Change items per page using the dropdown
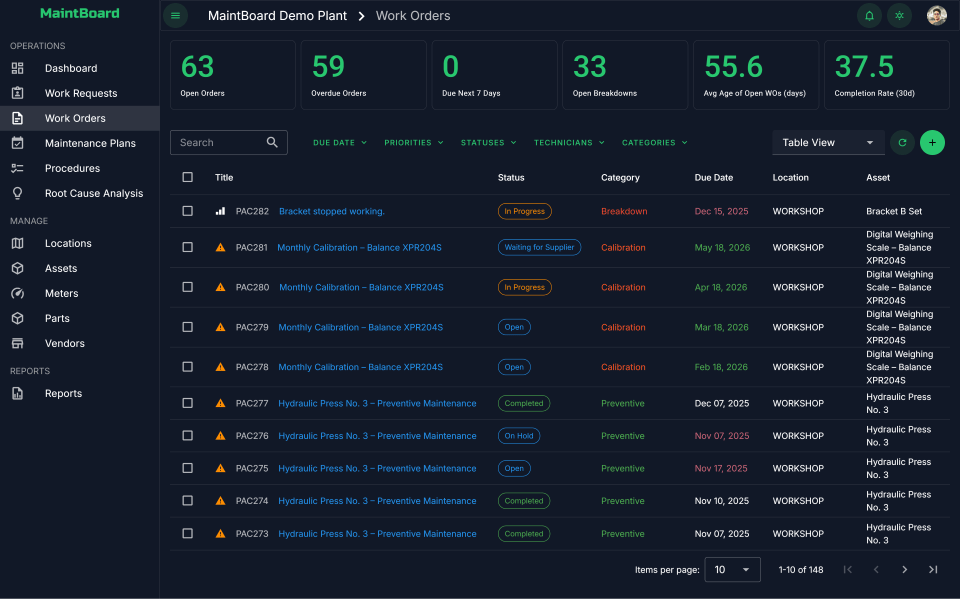The image size is (960, 599). (732, 569)
